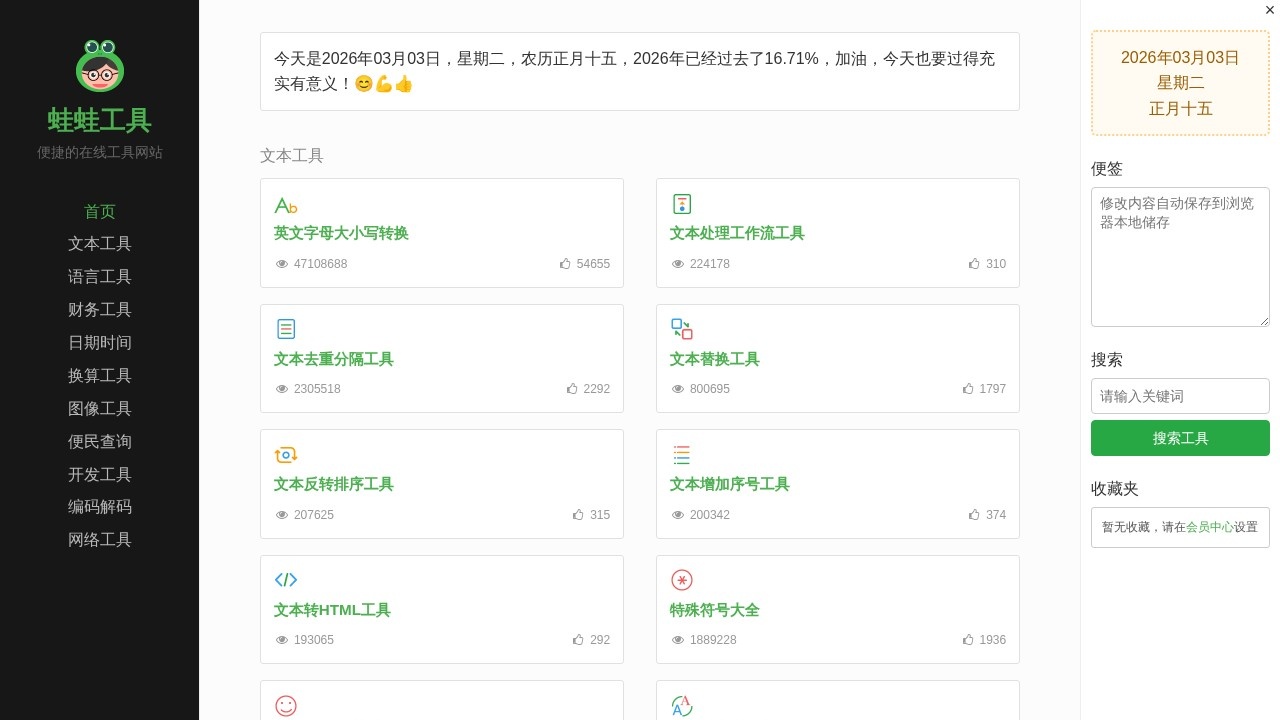Click the 文本反转排序工具 rotate icon

(x=286, y=455)
